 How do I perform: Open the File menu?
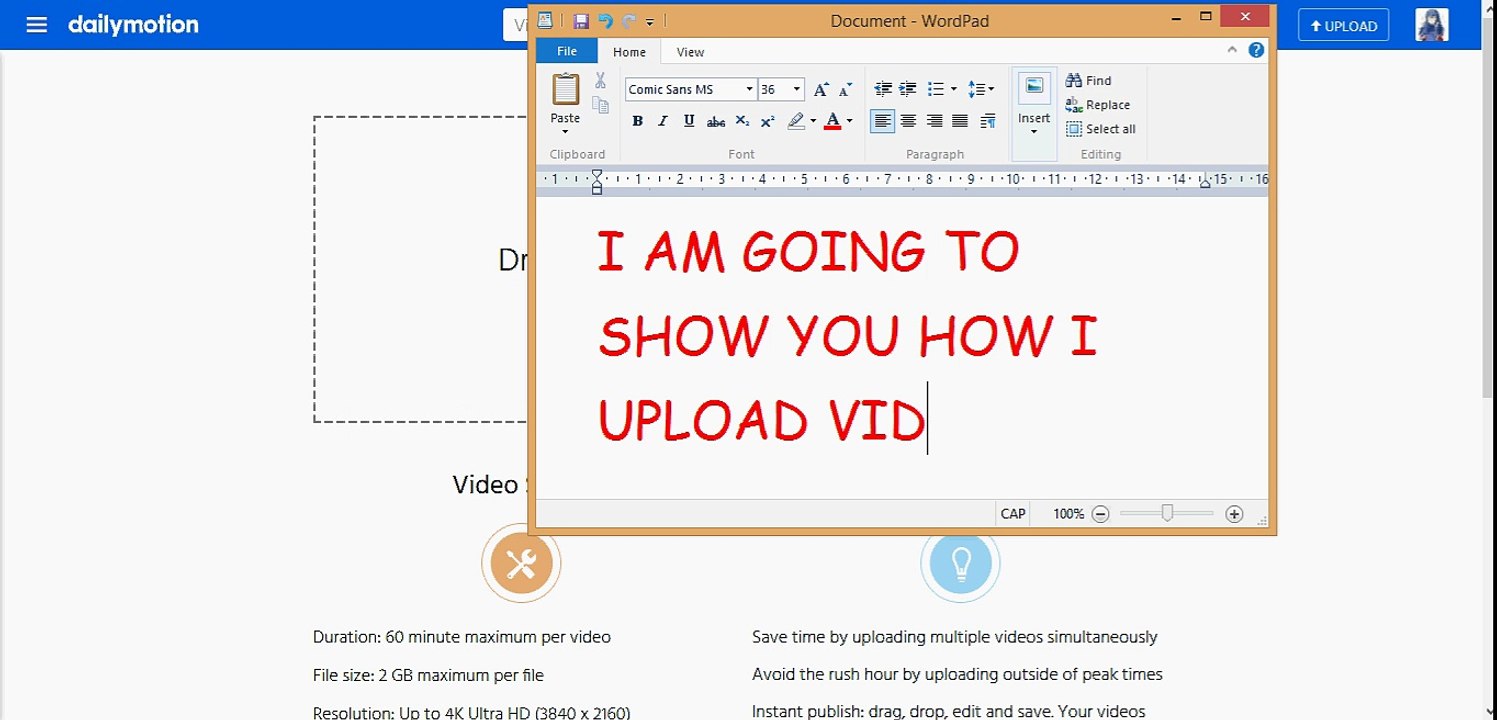coord(567,51)
